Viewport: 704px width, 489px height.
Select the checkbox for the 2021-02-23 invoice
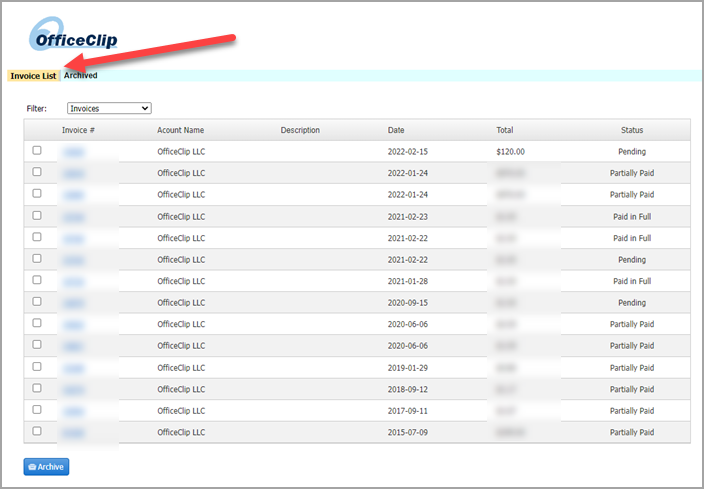(37, 216)
